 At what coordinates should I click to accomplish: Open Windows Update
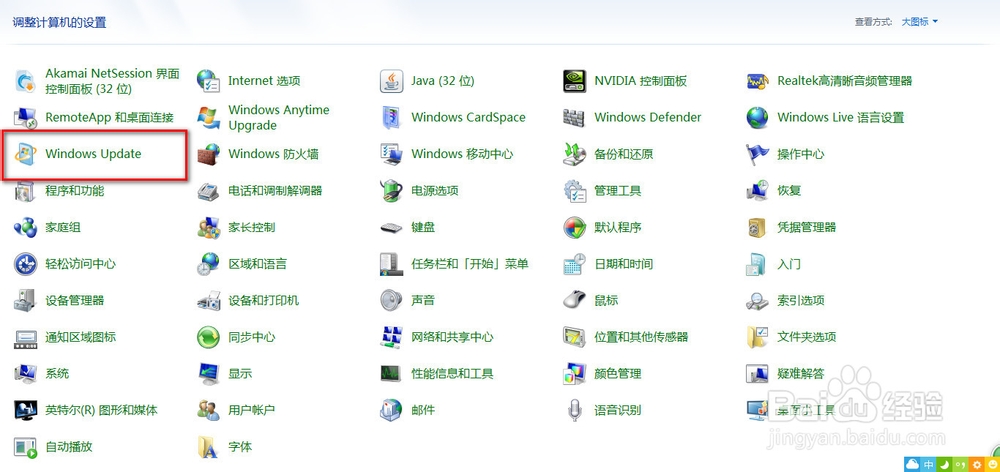[x=93, y=154]
